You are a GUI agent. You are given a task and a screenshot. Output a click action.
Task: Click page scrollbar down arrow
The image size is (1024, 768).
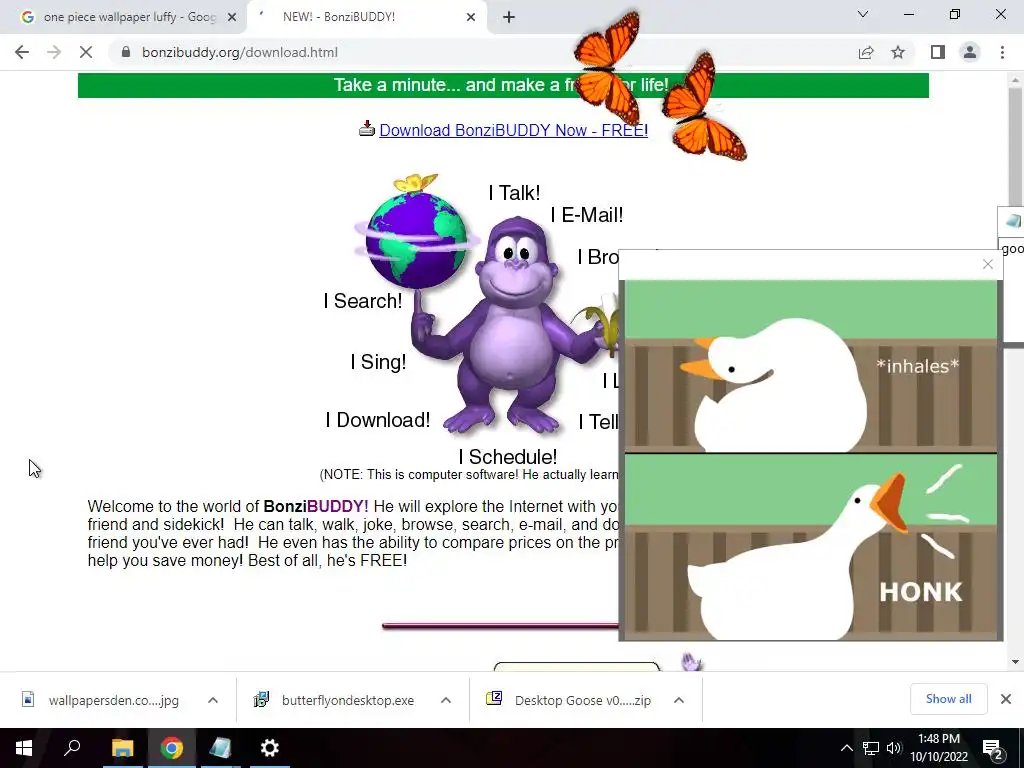click(1015, 662)
